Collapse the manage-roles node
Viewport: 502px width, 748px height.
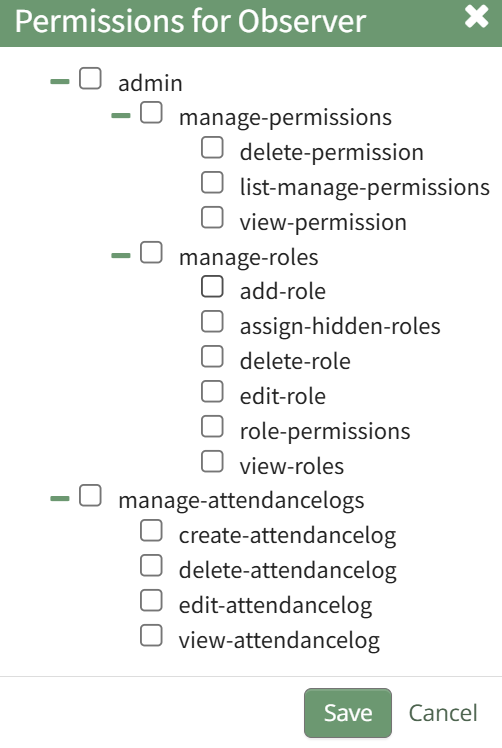pyautogui.click(x=121, y=256)
